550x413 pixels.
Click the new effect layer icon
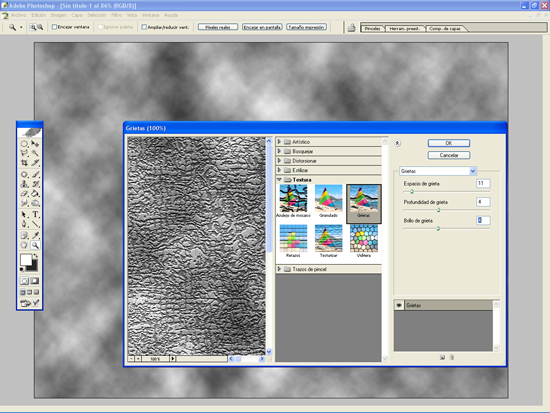pyautogui.click(x=442, y=357)
